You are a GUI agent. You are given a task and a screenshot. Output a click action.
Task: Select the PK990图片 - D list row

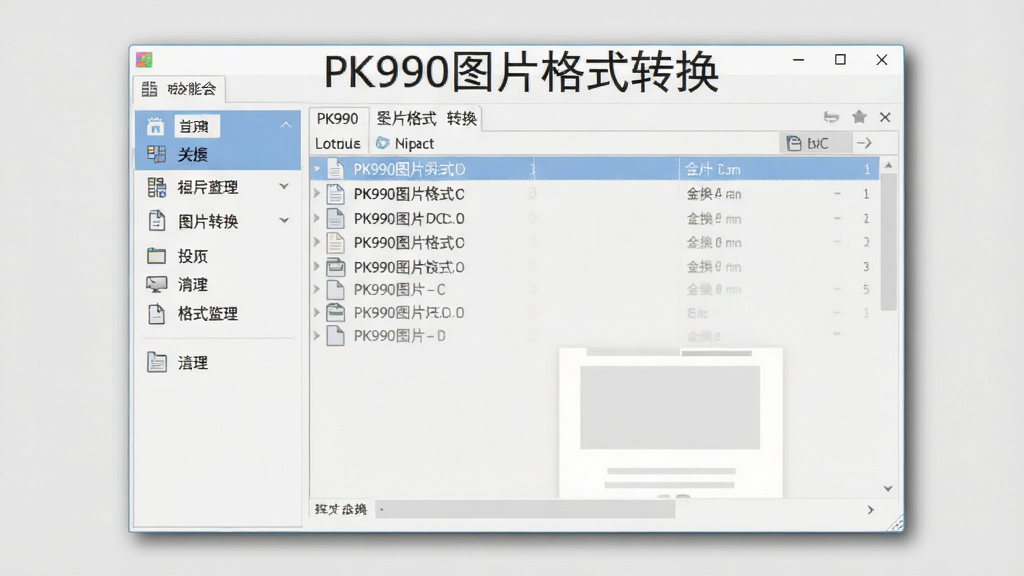coord(594,336)
